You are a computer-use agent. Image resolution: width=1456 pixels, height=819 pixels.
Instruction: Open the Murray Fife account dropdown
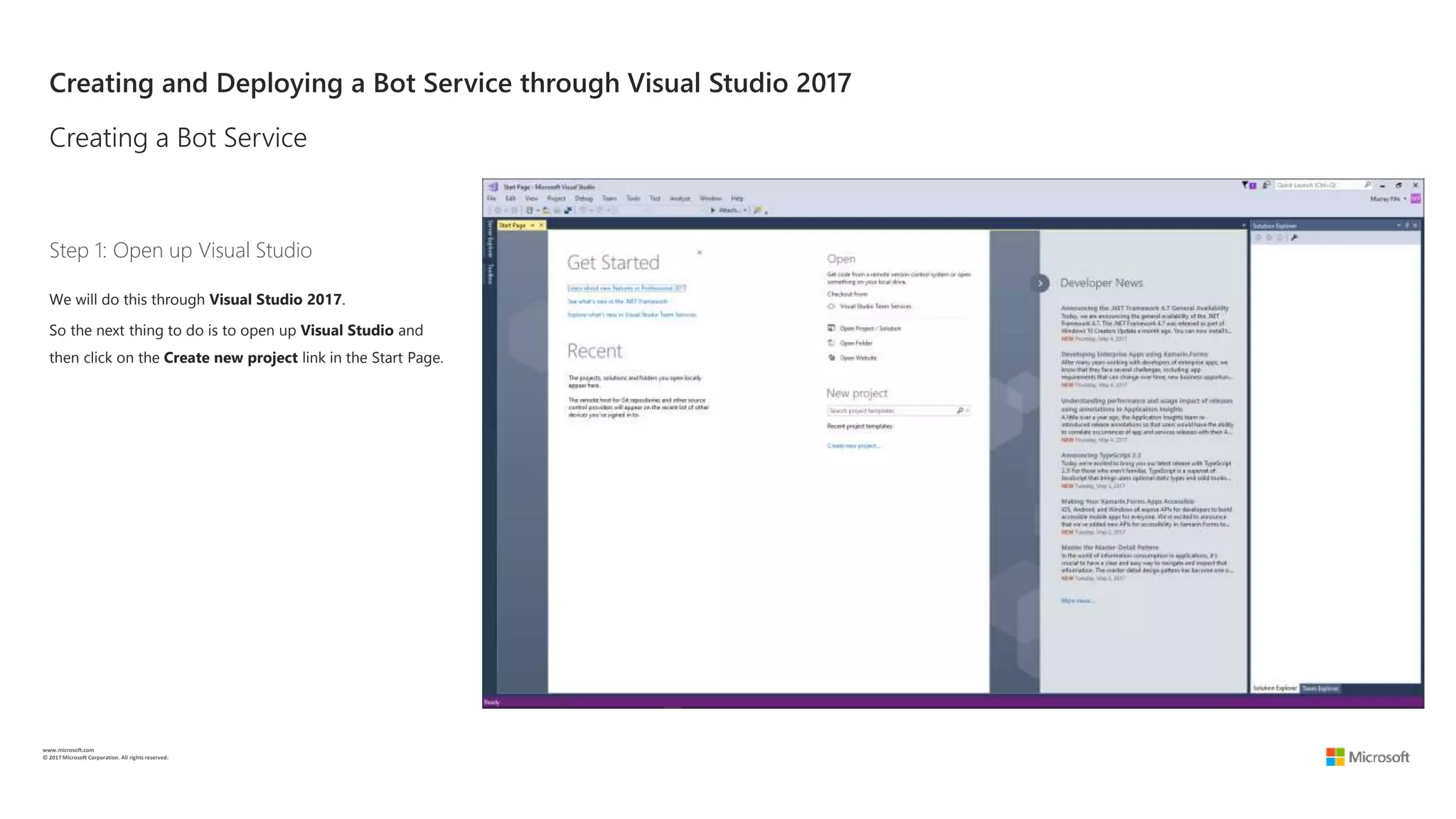1388,199
